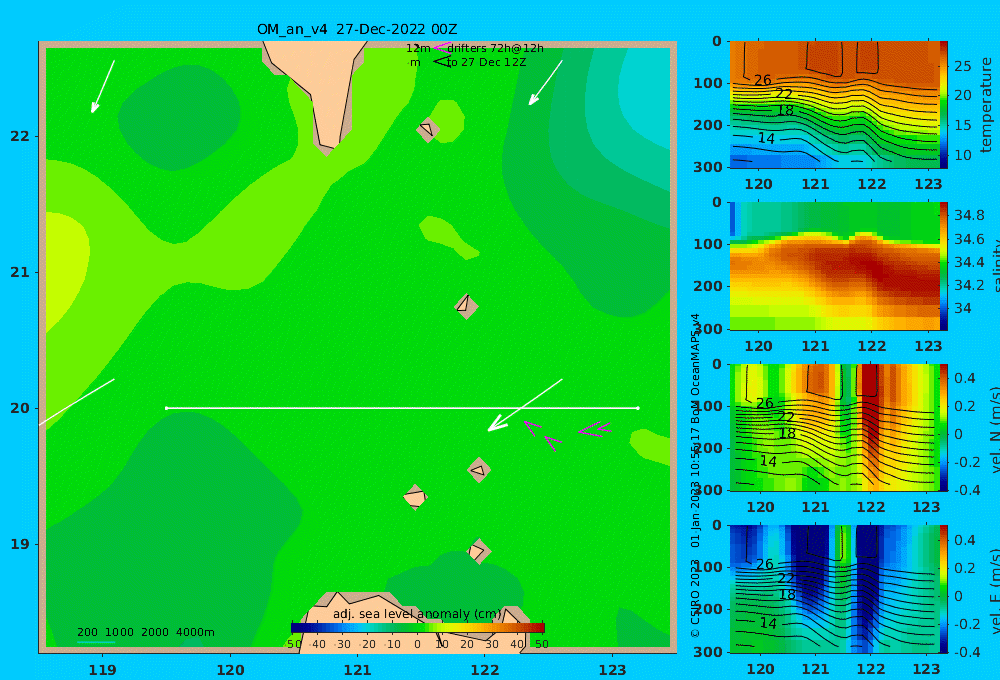Click the double-headed magenta drifter arrow
The height and width of the screenshot is (680, 1000).
pyautogui.click(x=595, y=429)
